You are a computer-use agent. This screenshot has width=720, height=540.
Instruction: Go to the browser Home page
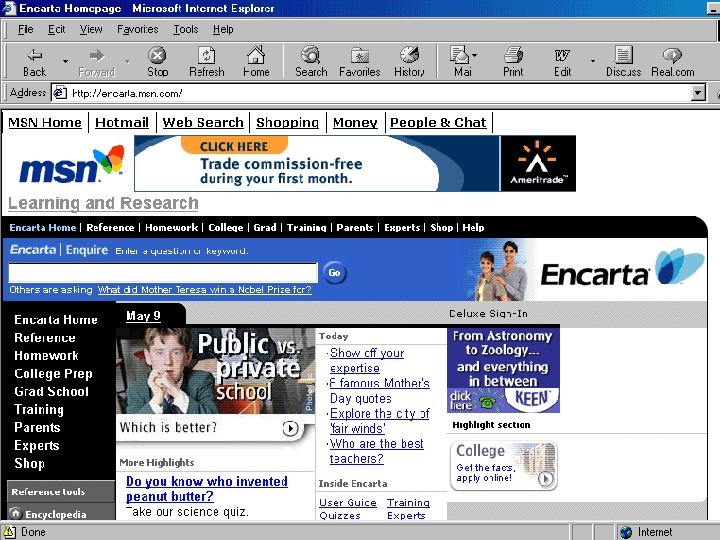pyautogui.click(x=256, y=62)
